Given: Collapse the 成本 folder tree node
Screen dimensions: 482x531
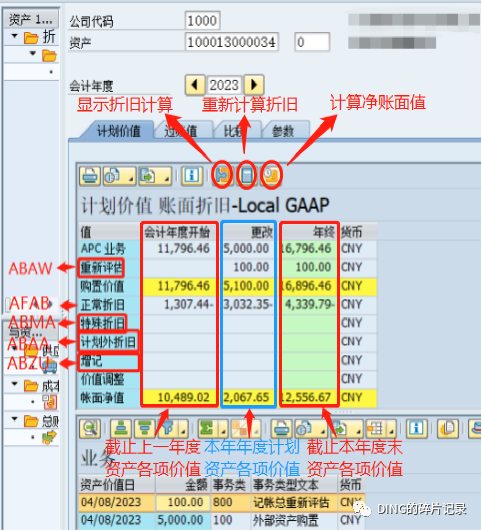Looking at the screenshot, I should pos(15,384).
